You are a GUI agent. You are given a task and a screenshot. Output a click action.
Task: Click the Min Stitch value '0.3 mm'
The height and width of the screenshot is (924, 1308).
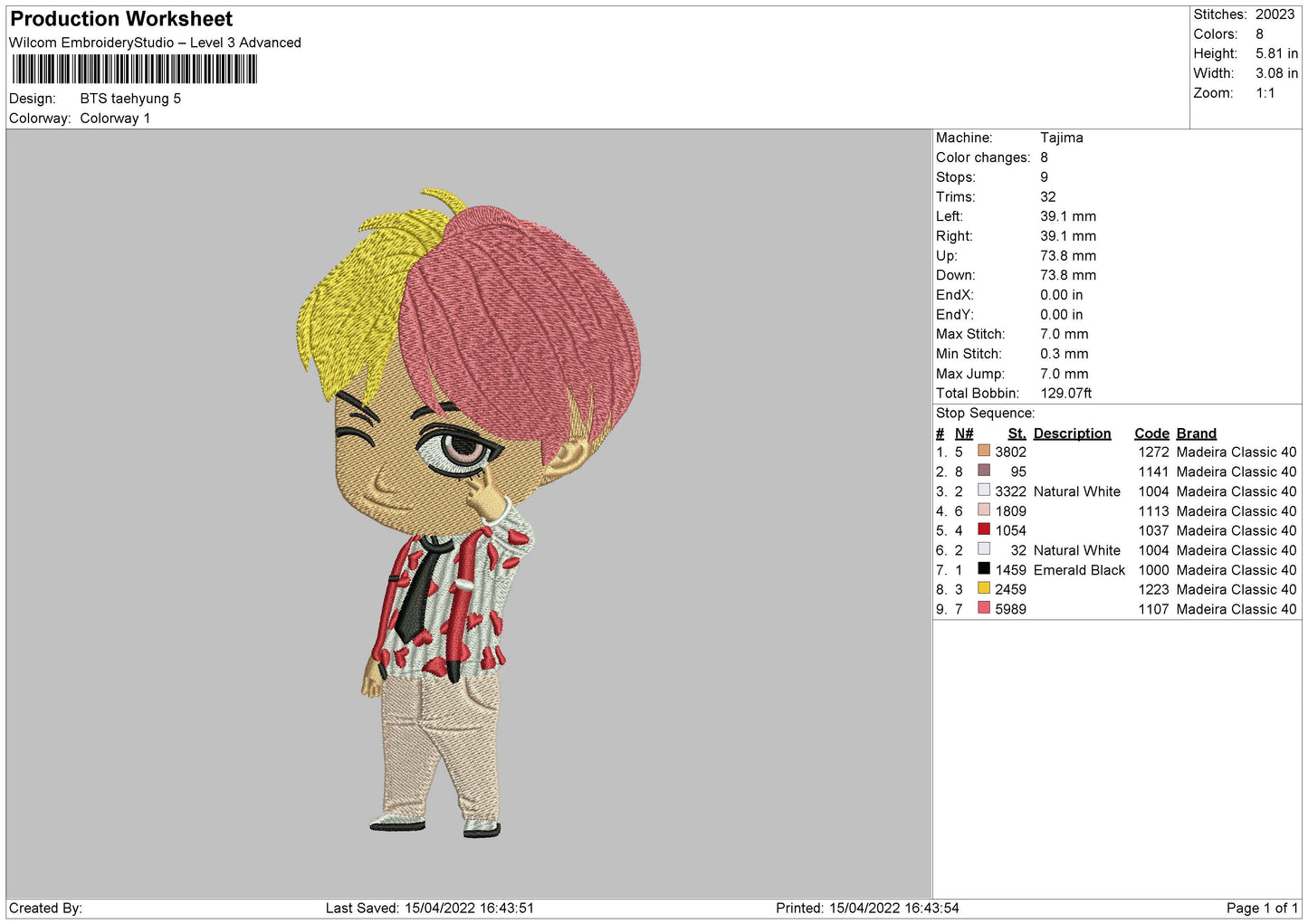[x=1065, y=354]
